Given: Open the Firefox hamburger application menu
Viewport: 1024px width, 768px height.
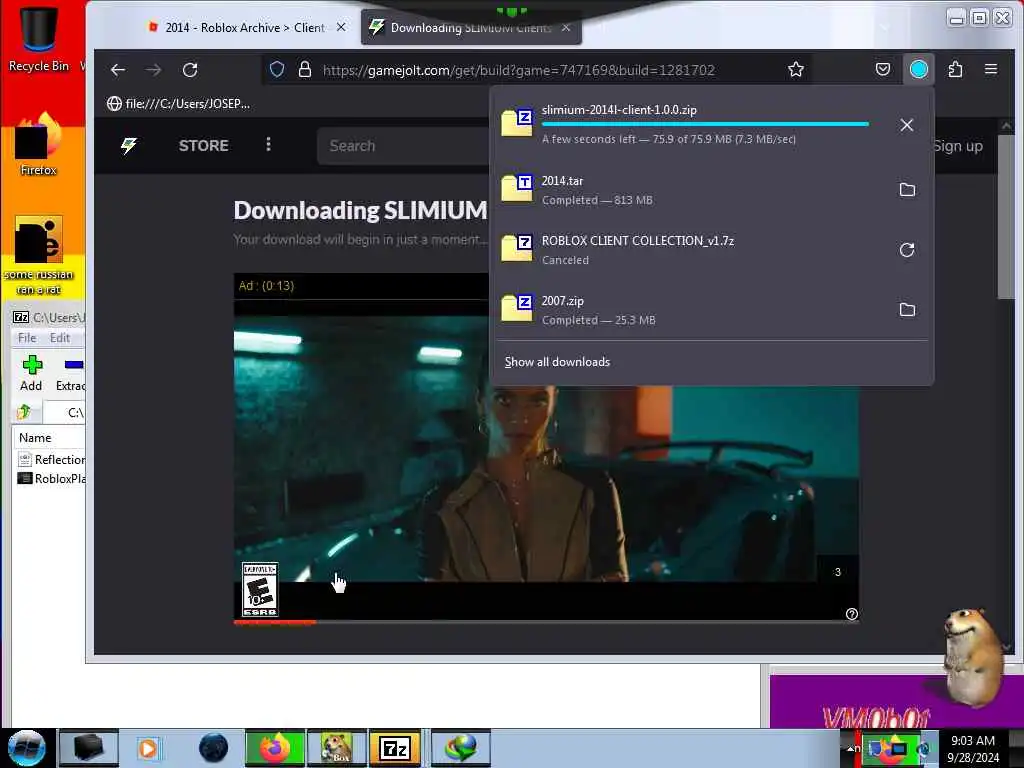Looking at the screenshot, I should [991, 69].
